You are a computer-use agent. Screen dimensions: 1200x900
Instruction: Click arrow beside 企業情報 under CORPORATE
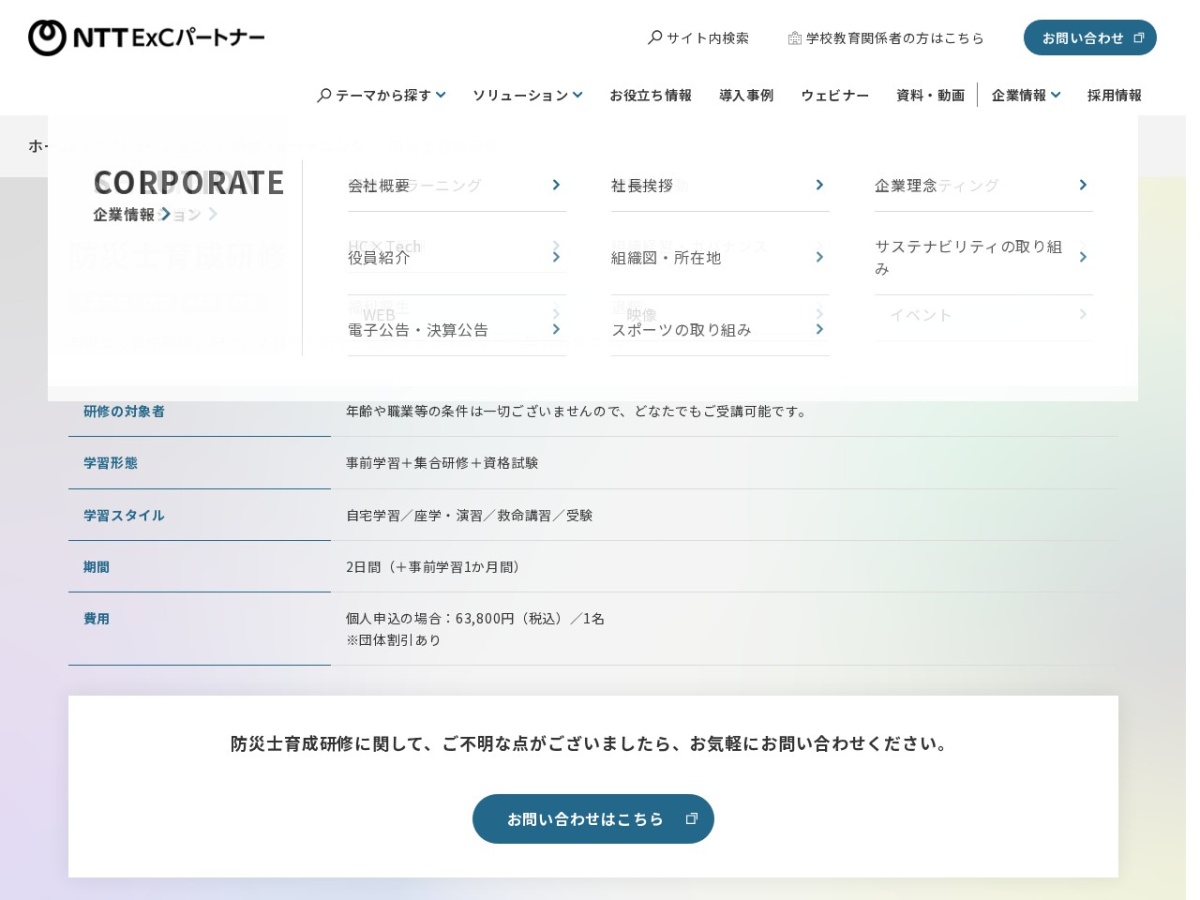166,214
